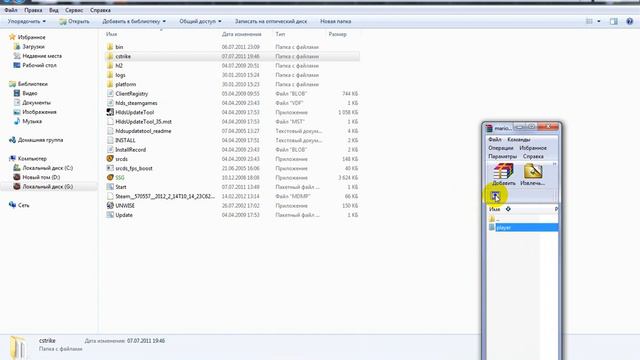This screenshot has width=640, height=360.
Task: Expand the hidden WinRAR toolbar chevron
Action: (x=554, y=164)
